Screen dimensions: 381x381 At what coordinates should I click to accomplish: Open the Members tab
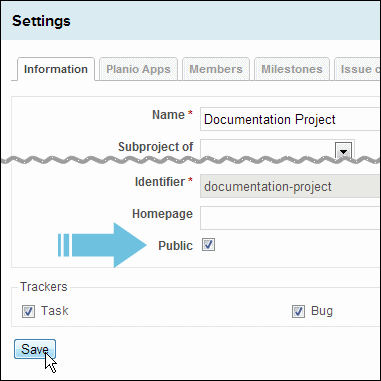point(216,69)
